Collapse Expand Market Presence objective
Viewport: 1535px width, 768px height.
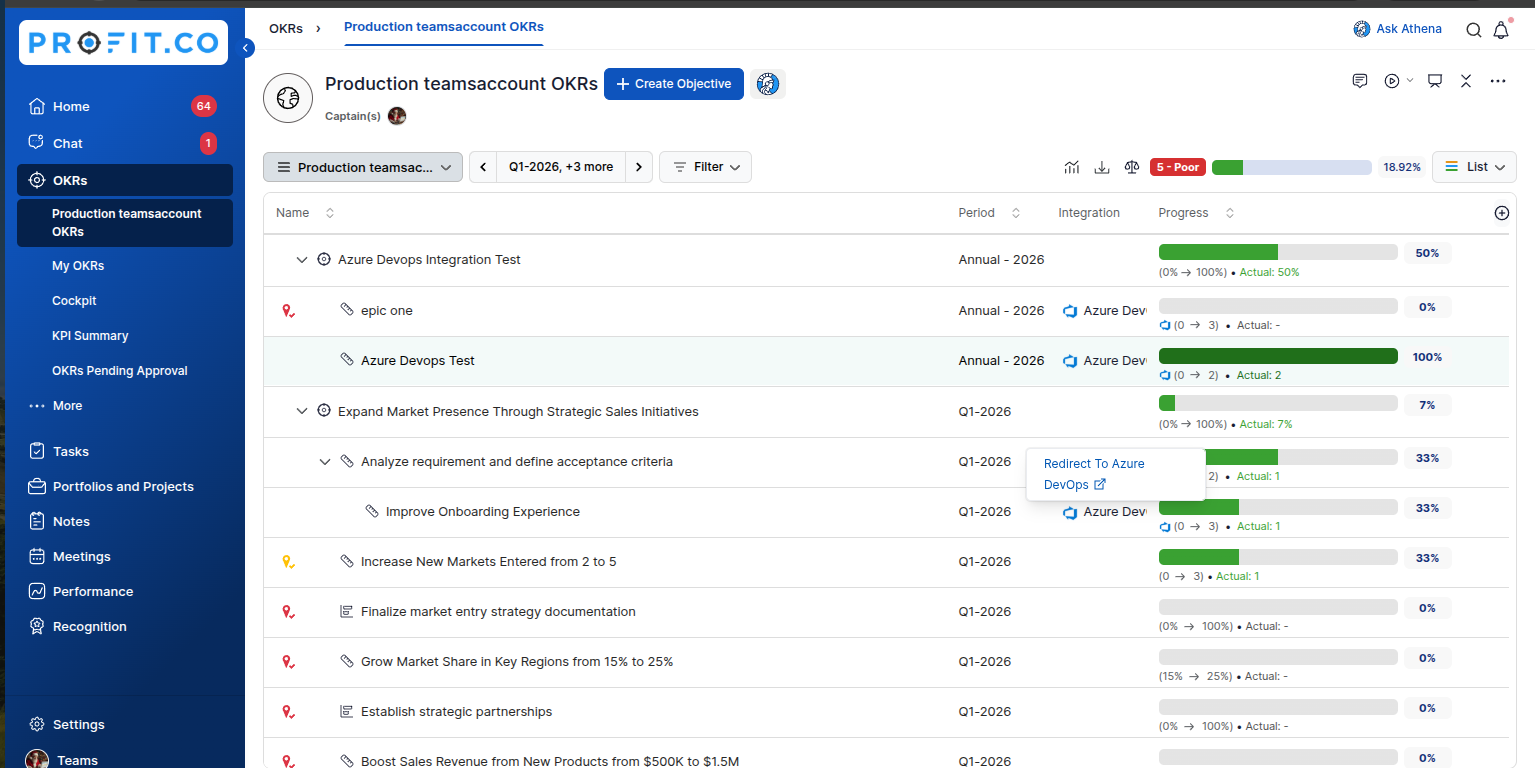pos(302,412)
